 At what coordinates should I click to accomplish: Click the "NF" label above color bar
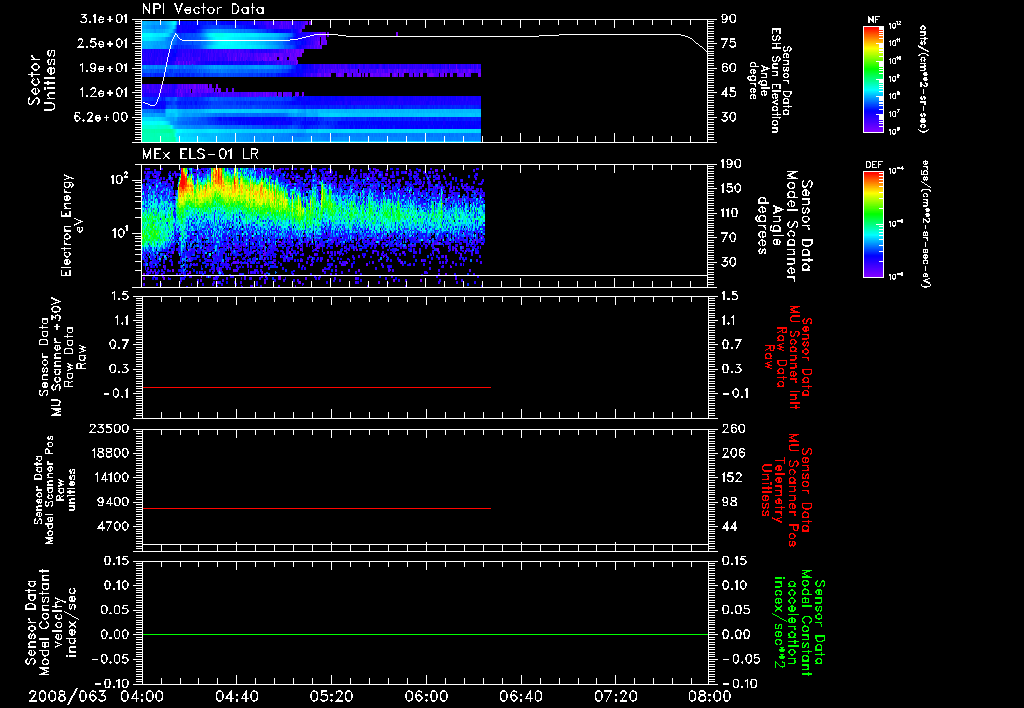pos(874,20)
